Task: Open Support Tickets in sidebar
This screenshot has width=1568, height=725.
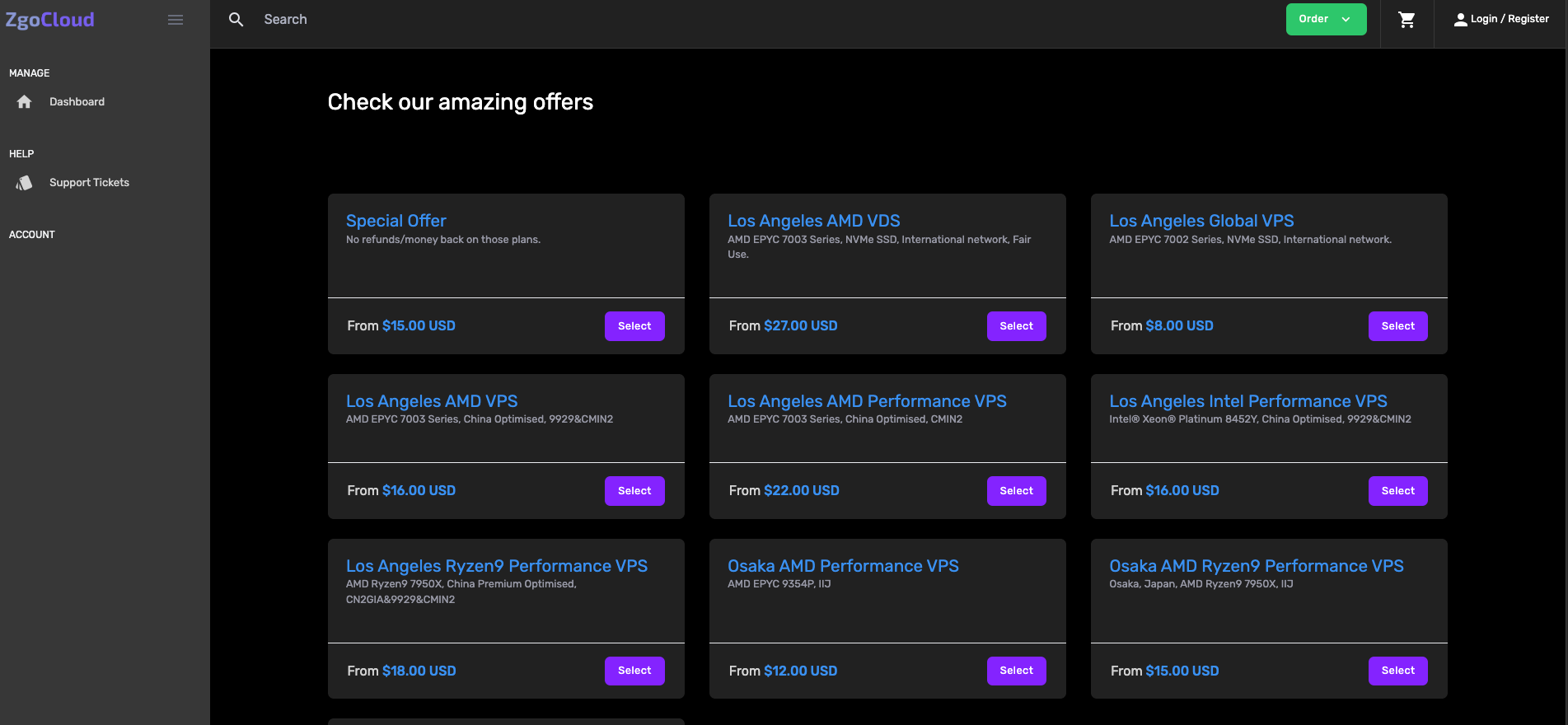Action: pyautogui.click(x=89, y=183)
